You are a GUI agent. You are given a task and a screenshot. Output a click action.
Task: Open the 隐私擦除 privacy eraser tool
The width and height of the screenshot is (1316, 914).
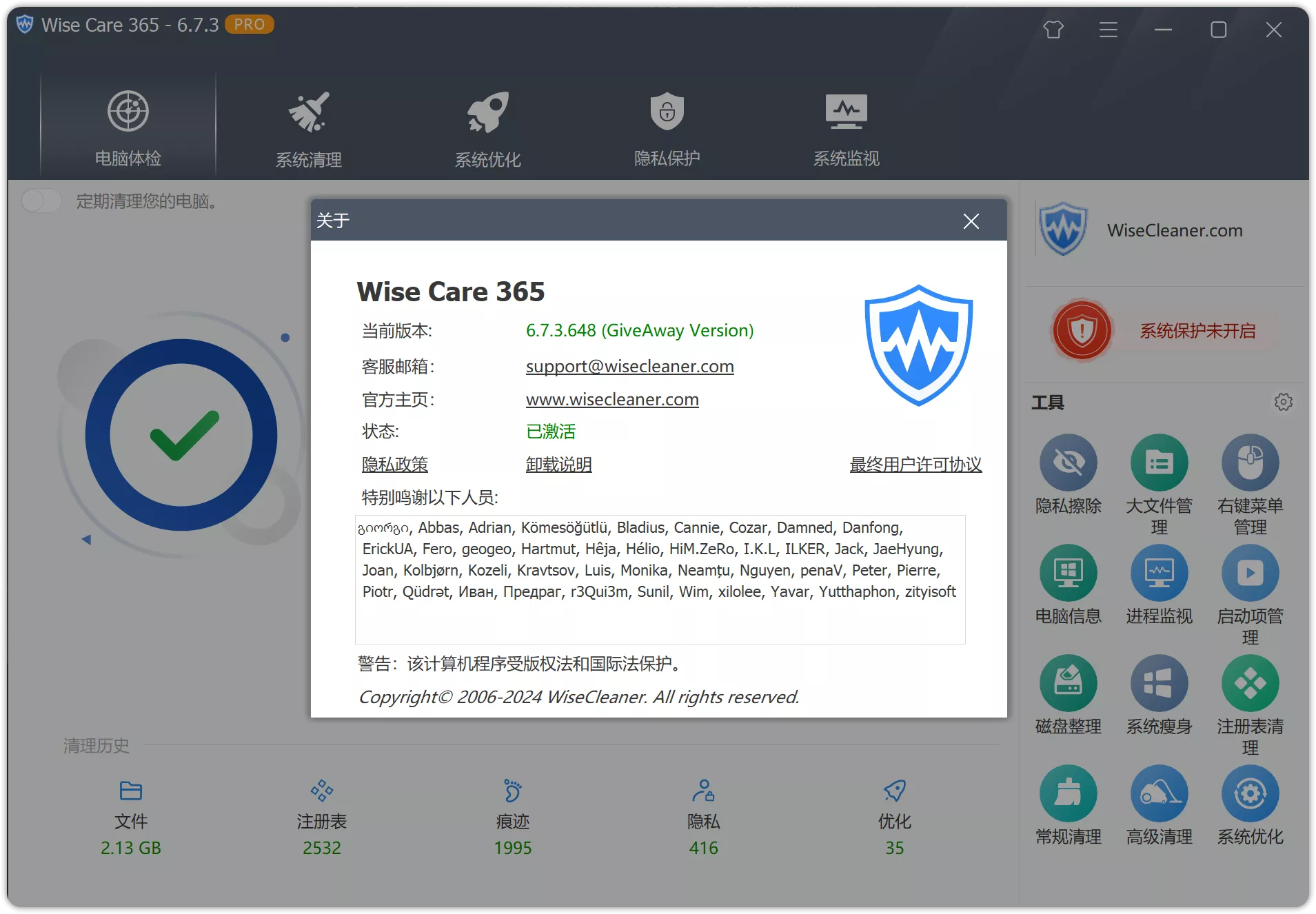click(1068, 463)
